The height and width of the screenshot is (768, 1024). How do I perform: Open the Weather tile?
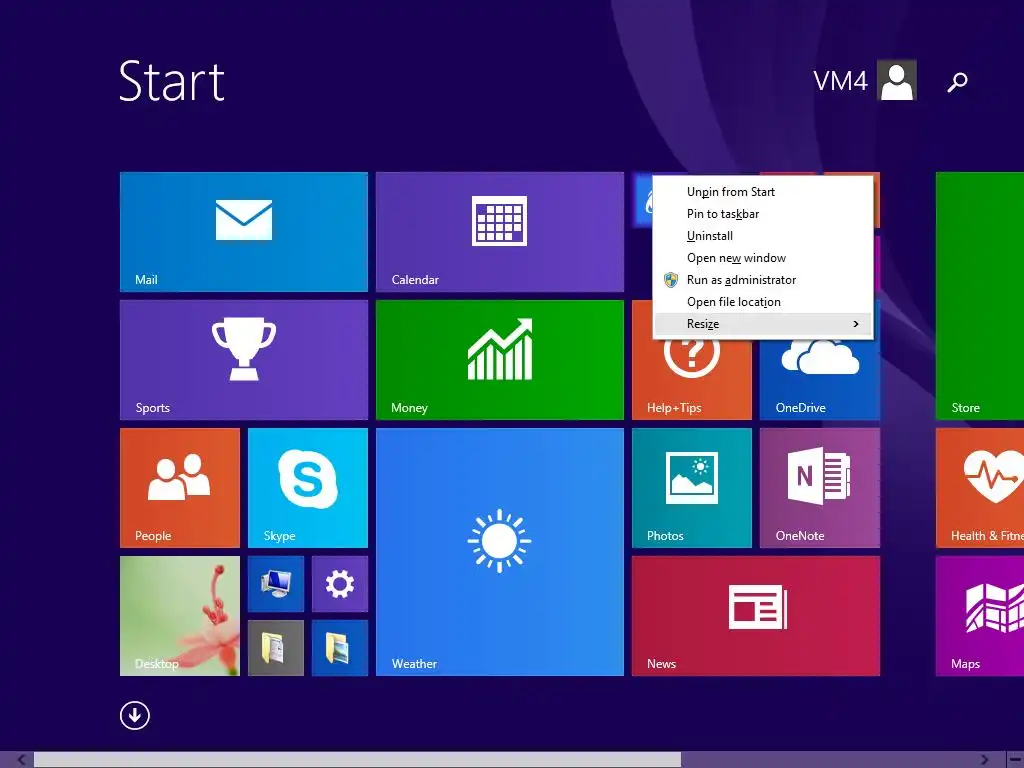pos(500,552)
